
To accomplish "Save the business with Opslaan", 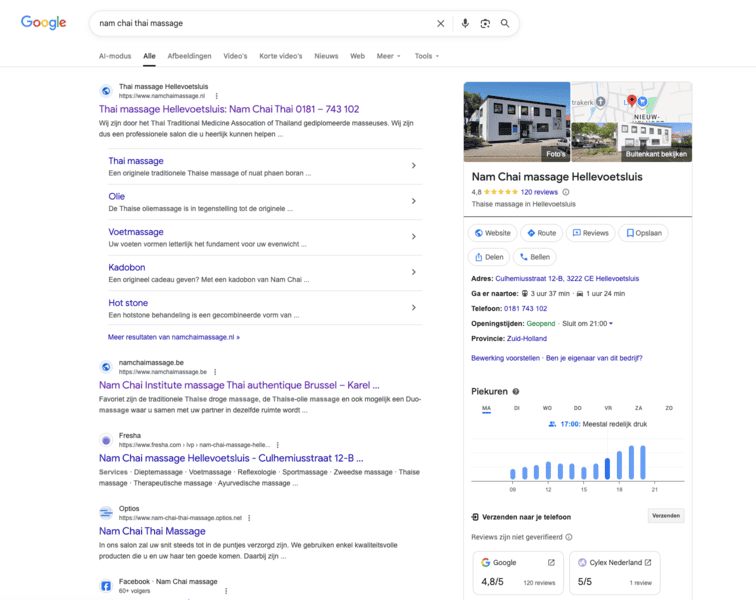I will click(x=644, y=233).
